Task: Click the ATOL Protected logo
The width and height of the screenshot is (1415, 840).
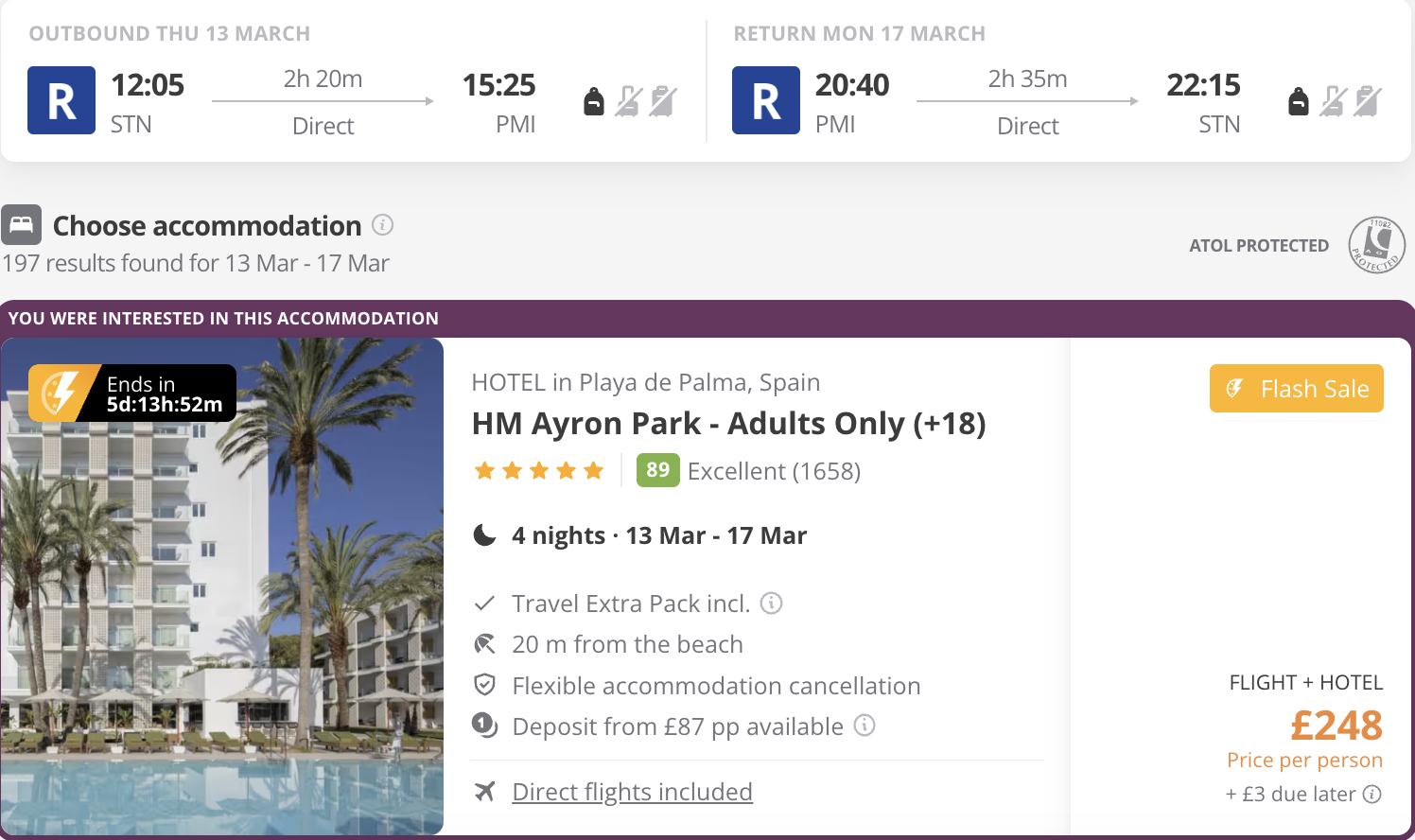Action: [1376, 245]
